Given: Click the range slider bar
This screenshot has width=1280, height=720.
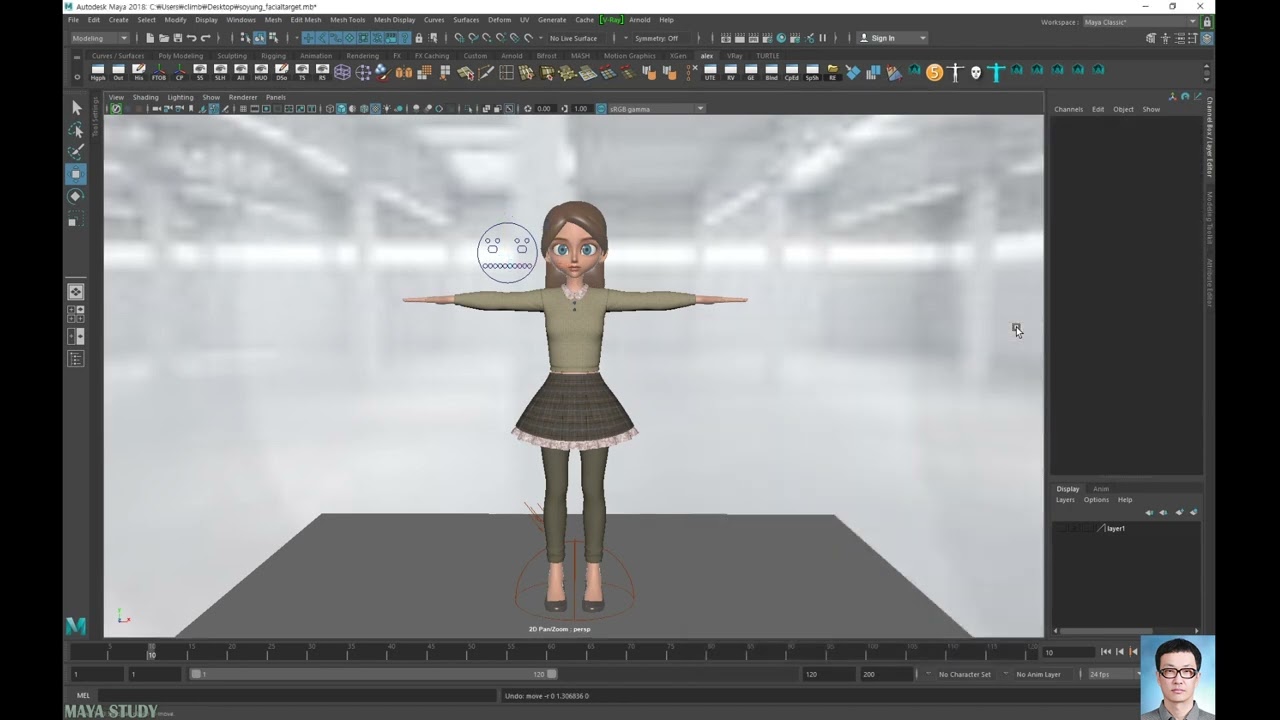Looking at the screenshot, I should 373,674.
